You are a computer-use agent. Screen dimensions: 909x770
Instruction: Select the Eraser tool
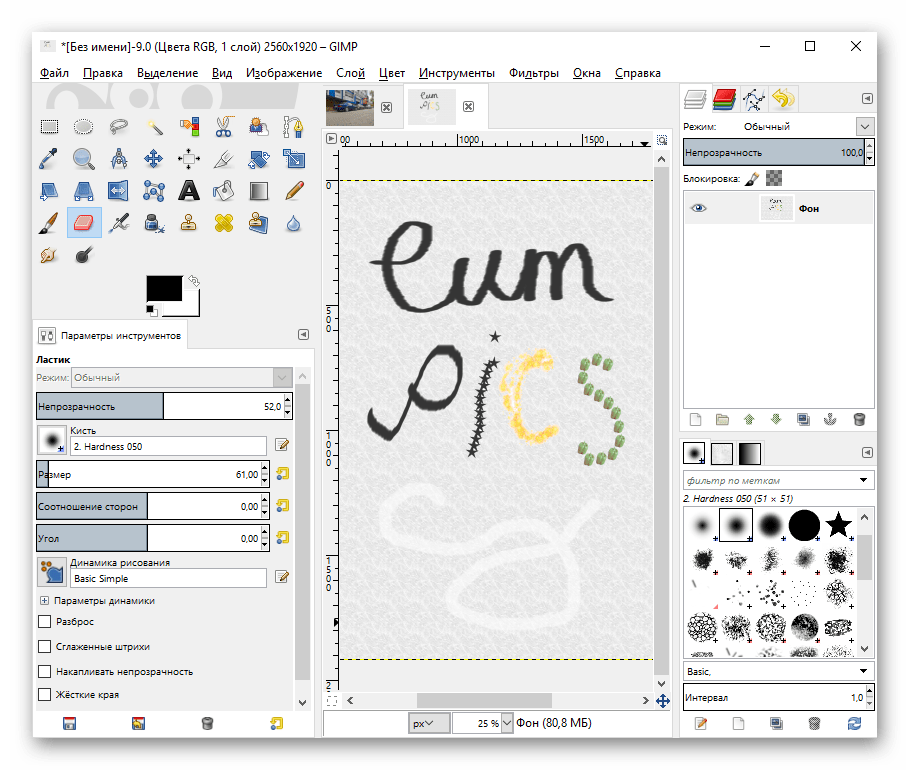click(84, 223)
